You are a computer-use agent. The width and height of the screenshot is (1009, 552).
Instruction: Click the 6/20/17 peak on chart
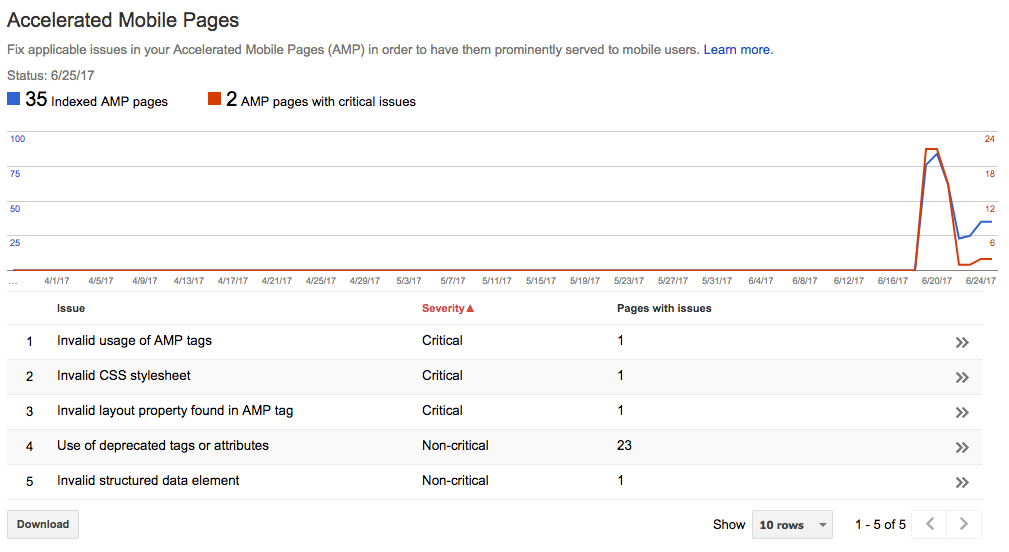[931, 150]
